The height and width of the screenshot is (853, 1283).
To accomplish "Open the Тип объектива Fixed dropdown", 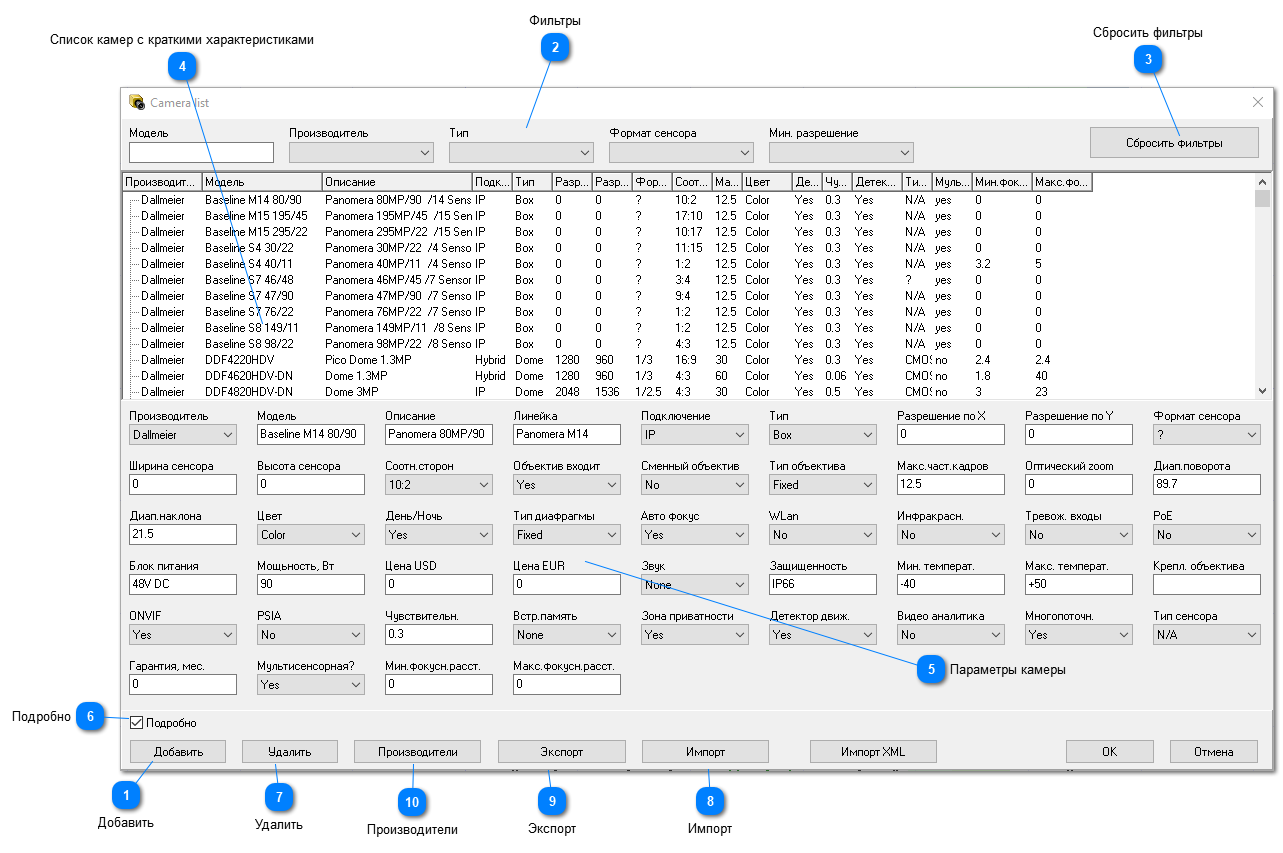I will click(823, 485).
